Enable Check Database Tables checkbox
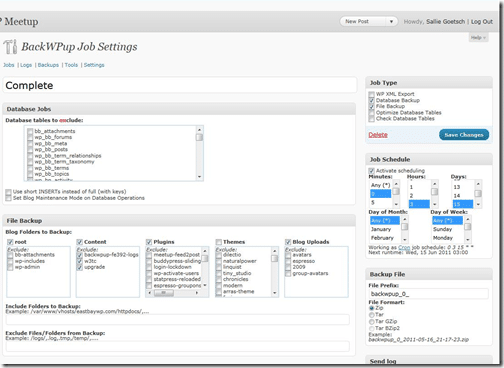 click(x=372, y=119)
